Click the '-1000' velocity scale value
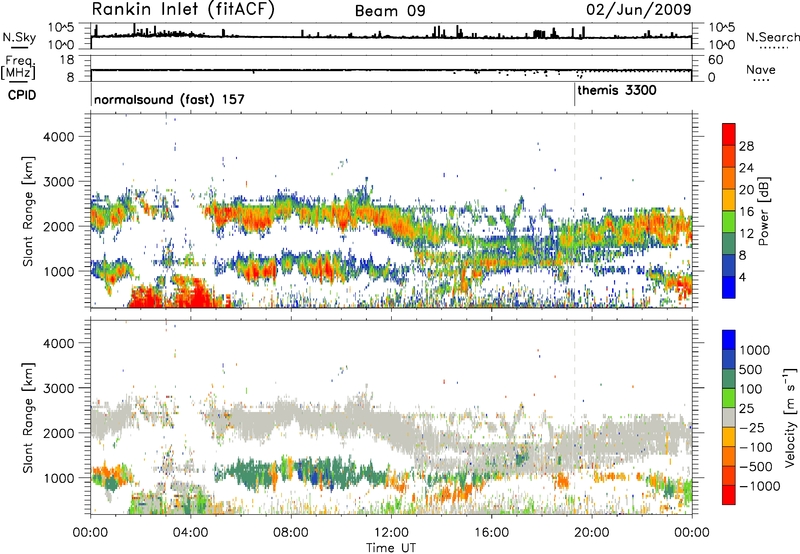 pos(759,486)
